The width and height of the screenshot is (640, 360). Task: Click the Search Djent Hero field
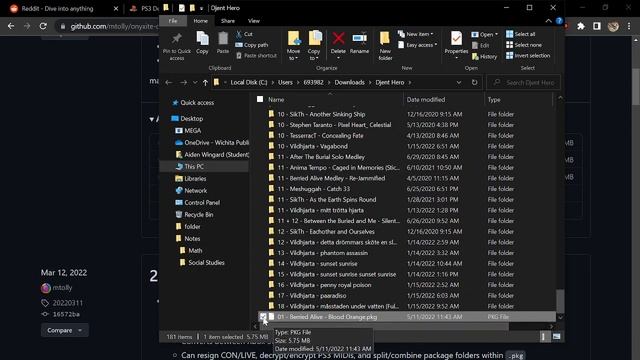coord(524,82)
